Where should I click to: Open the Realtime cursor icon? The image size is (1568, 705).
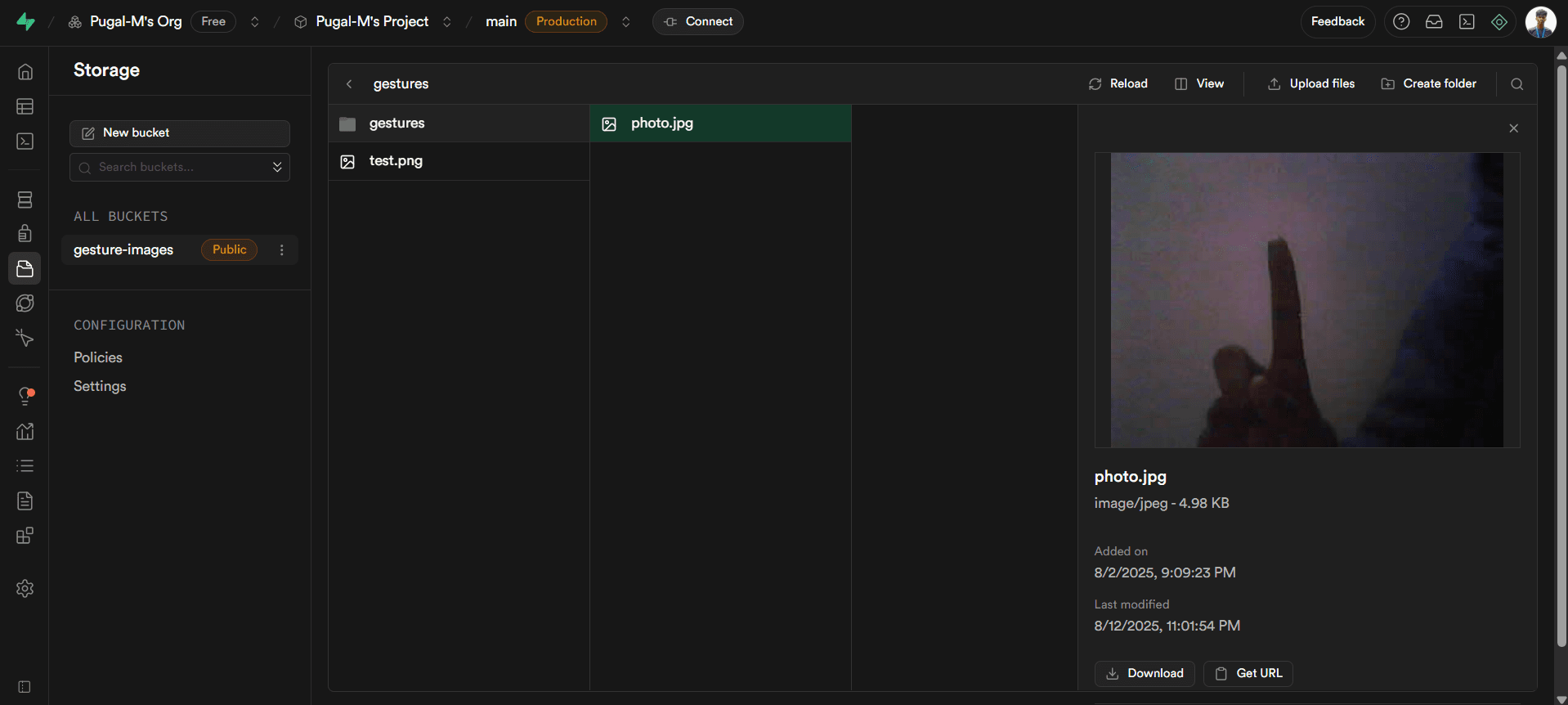click(25, 338)
